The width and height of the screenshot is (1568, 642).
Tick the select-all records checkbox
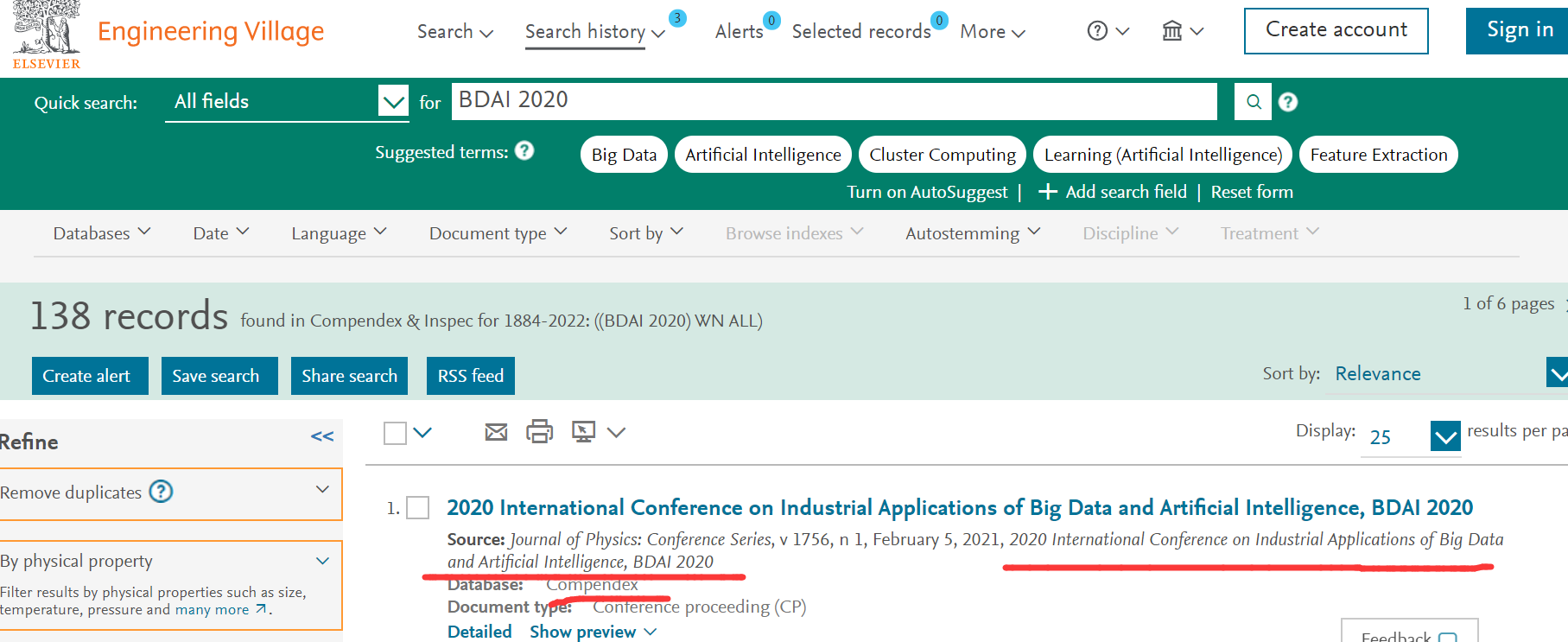[x=395, y=433]
